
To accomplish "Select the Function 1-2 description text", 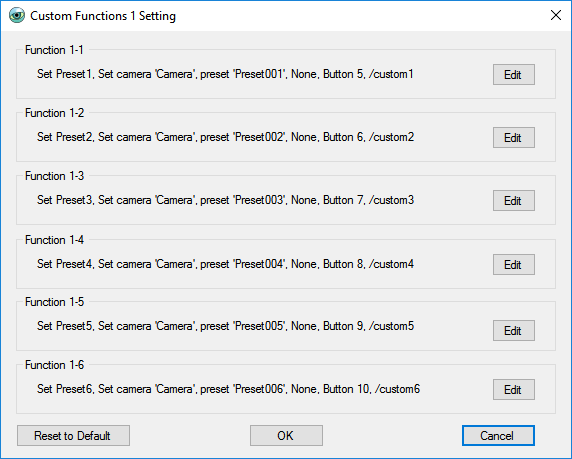I will [x=225, y=137].
